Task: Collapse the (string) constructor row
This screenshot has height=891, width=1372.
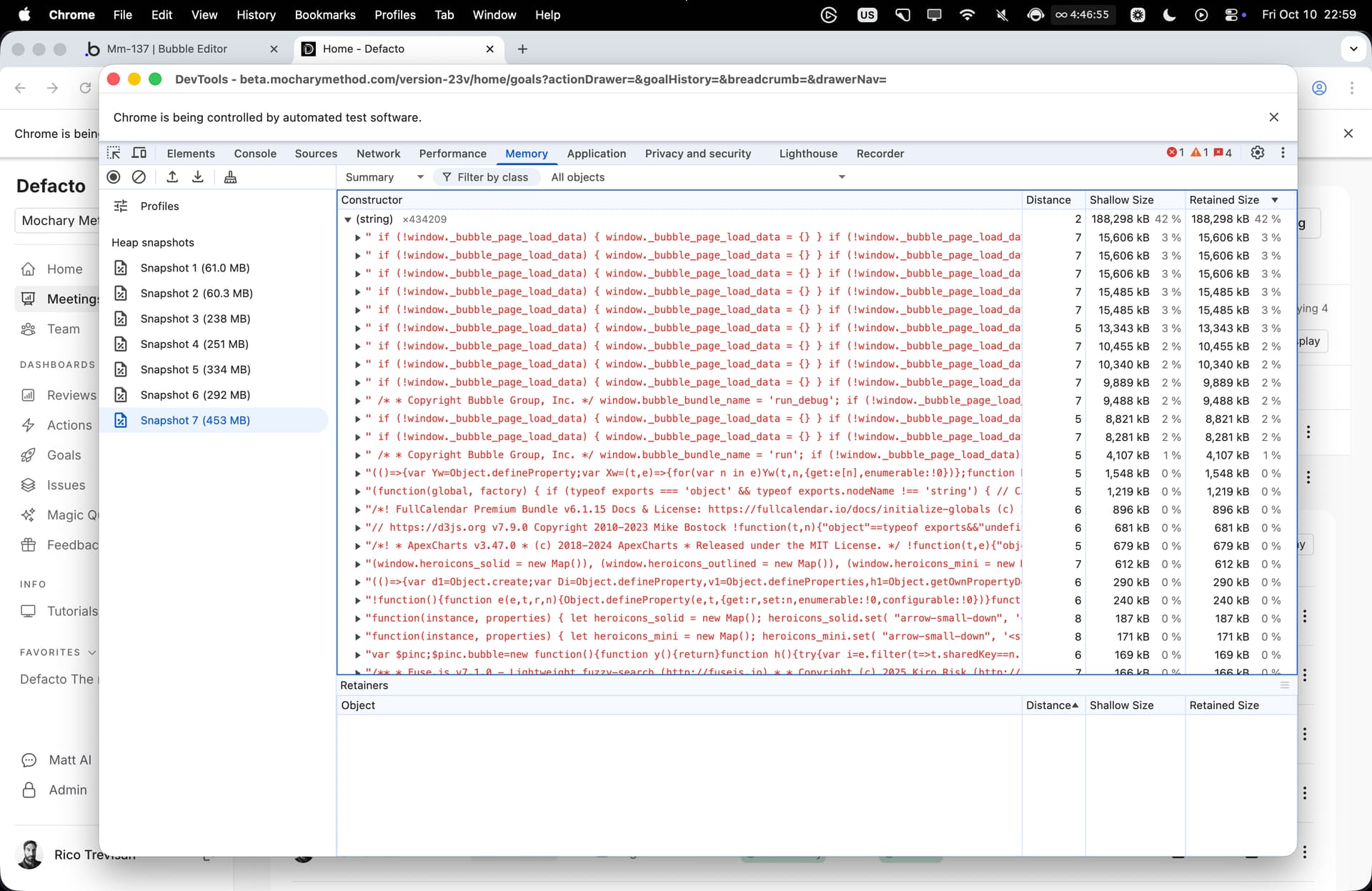Action: coord(348,219)
